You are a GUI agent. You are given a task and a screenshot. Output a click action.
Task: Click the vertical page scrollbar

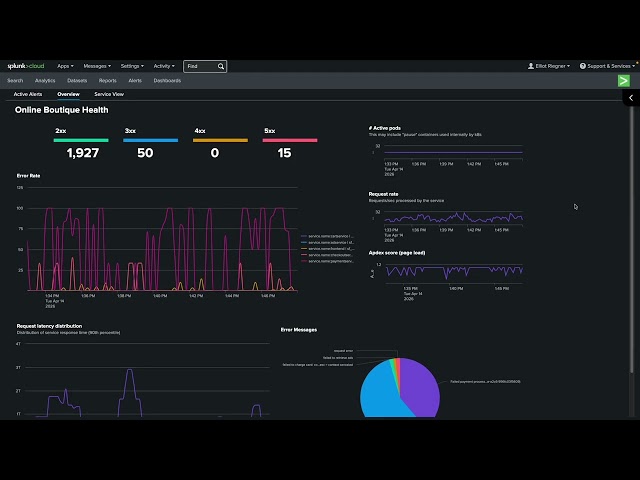[632, 241]
